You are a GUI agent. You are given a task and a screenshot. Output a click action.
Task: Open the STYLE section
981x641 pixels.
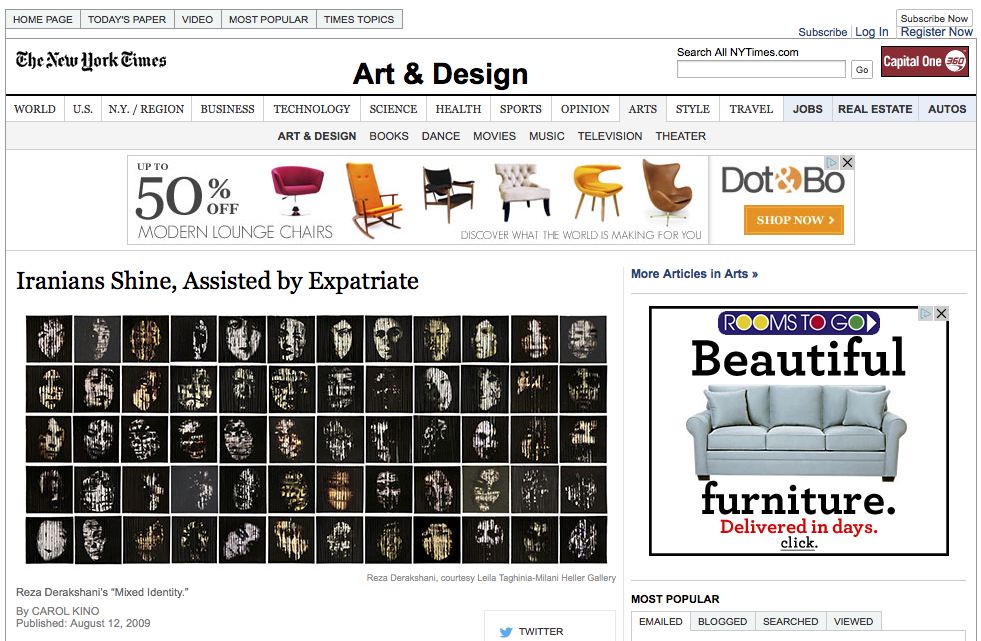693,109
